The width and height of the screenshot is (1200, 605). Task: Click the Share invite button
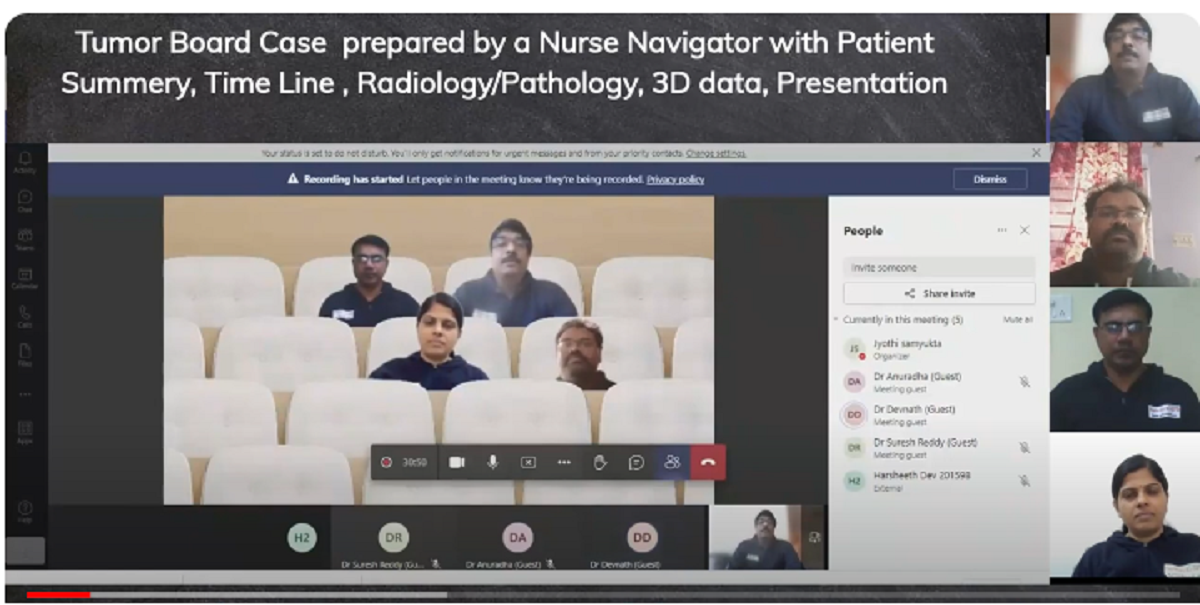point(939,294)
